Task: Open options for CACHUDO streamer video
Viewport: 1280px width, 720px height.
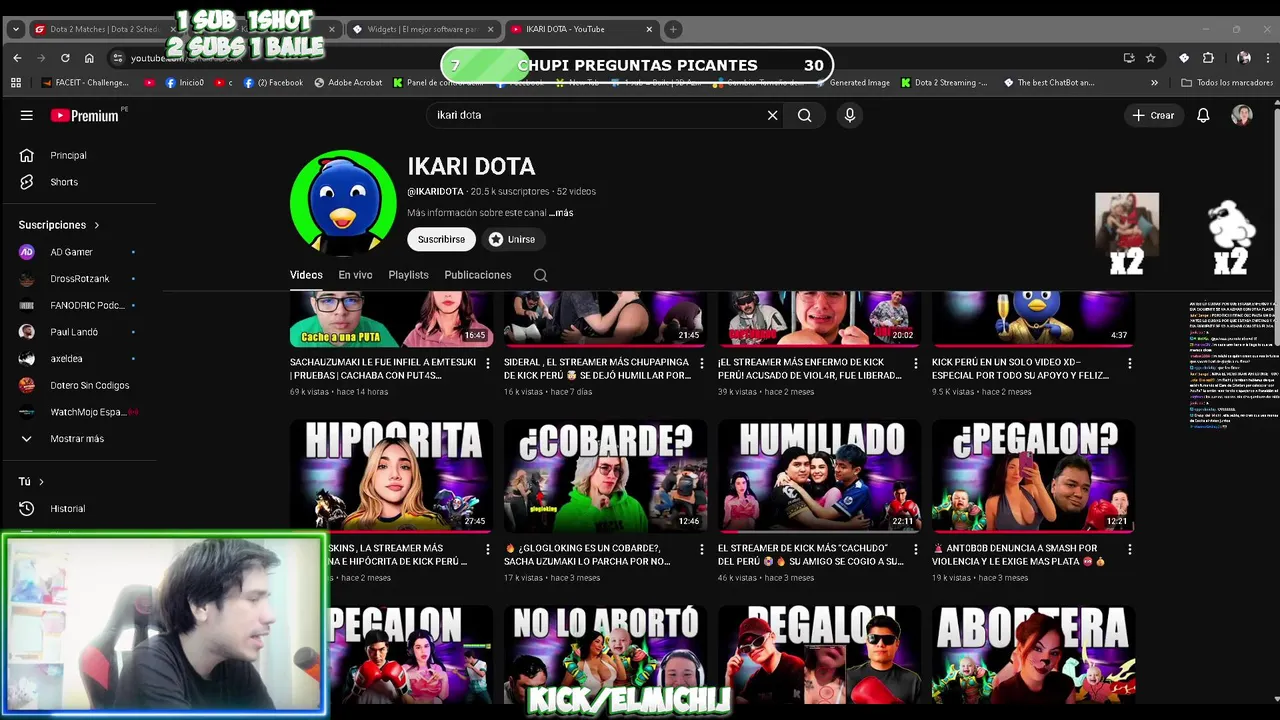Action: [x=916, y=550]
